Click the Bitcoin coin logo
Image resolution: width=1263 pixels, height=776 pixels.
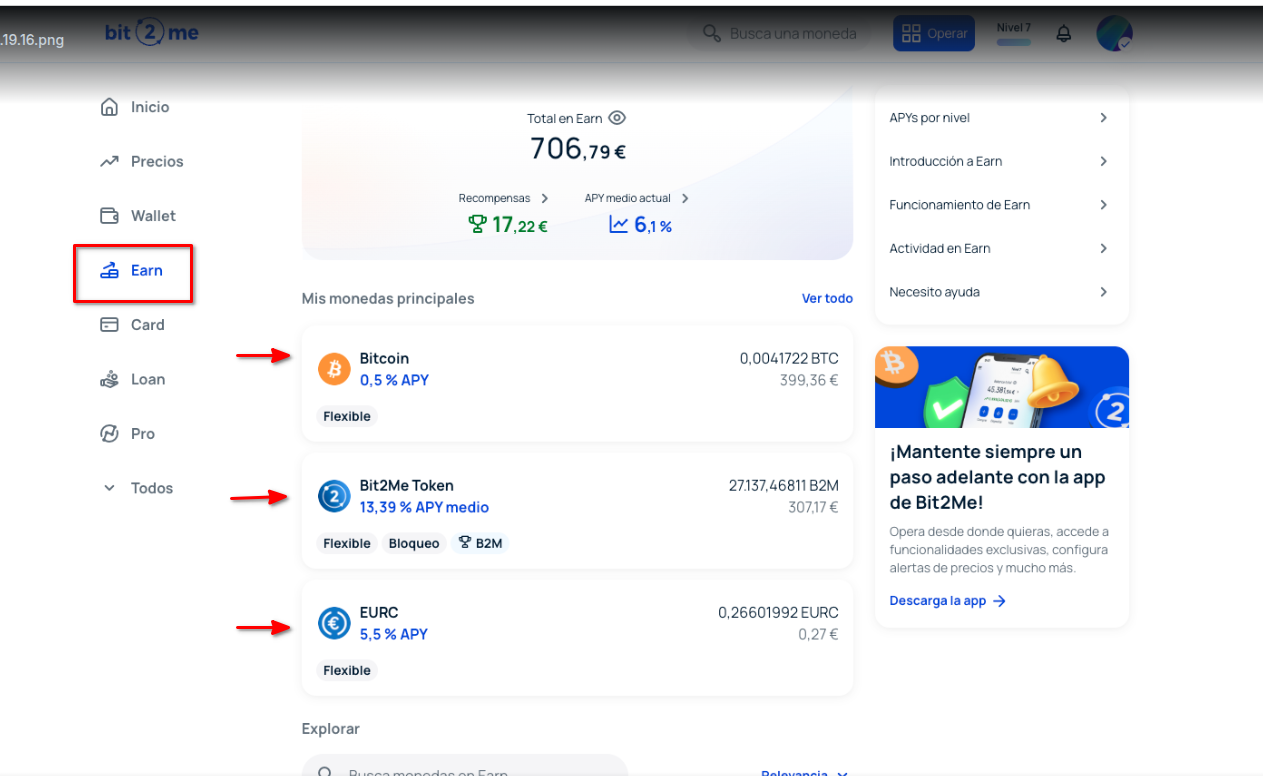click(334, 369)
